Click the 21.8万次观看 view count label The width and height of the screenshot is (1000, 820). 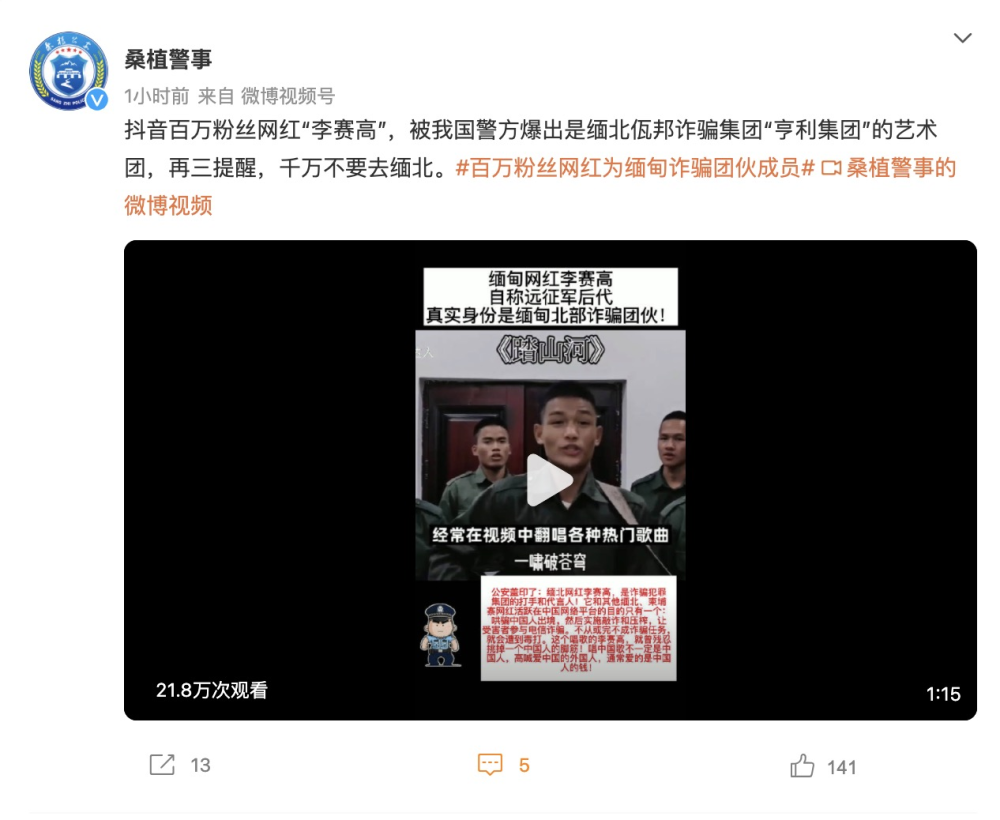pyautogui.click(x=212, y=691)
